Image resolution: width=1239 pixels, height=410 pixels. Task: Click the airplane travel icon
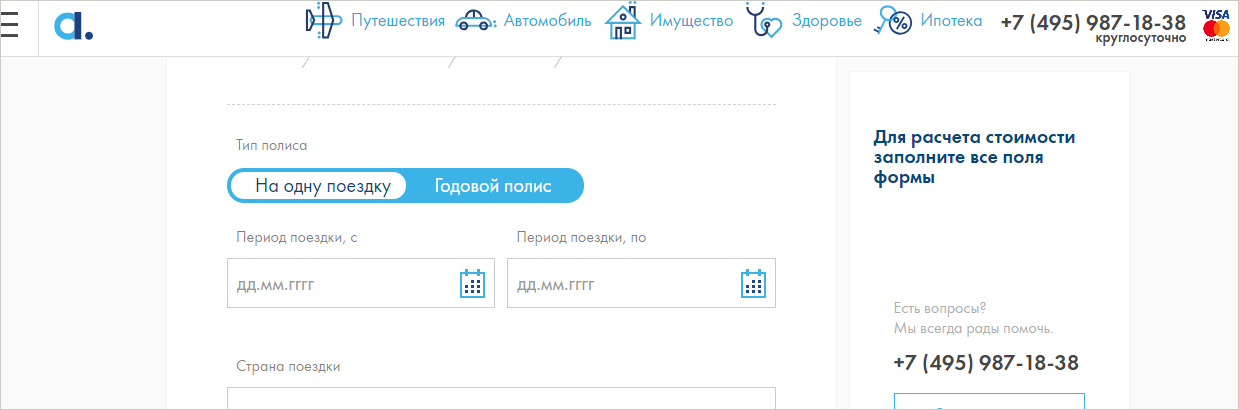323,21
